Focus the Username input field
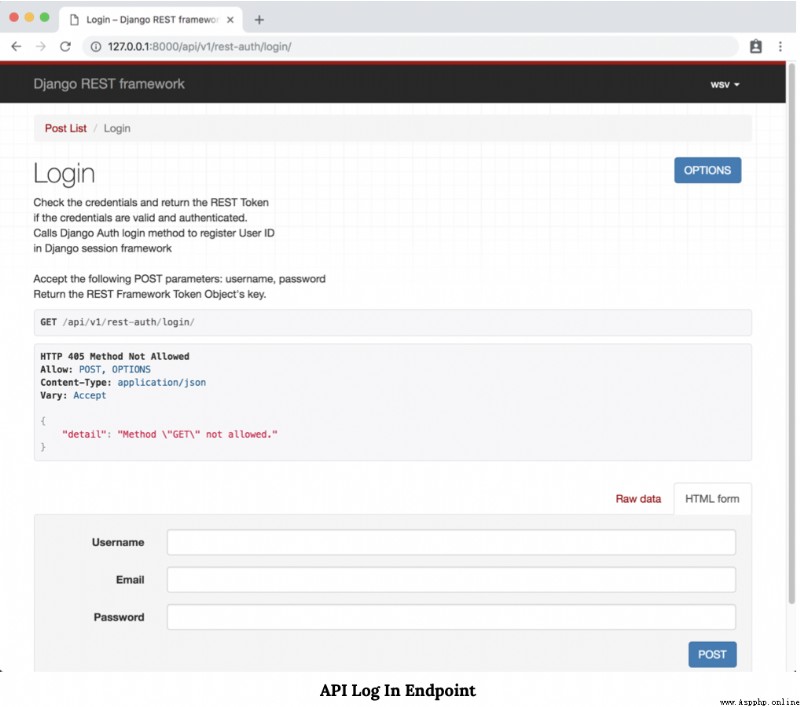The width and height of the screenshot is (800, 707). 451,542
